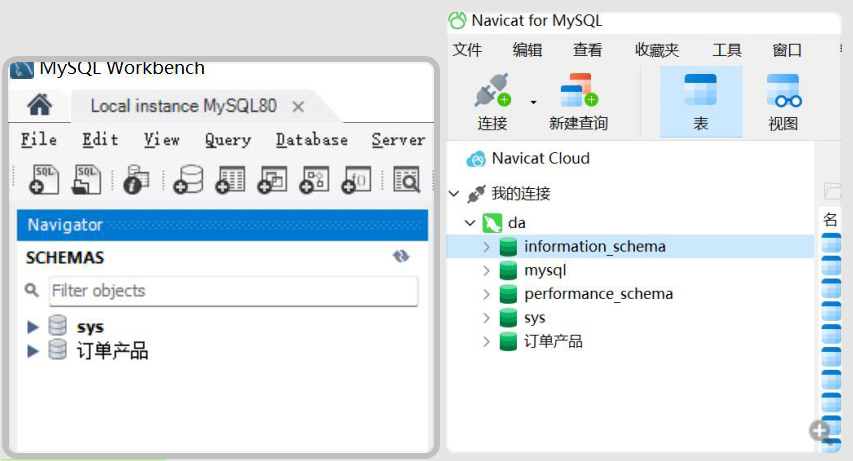Screen dimensions: 853x461
Task: Create a new table in Workbench
Action: (x=230, y=179)
